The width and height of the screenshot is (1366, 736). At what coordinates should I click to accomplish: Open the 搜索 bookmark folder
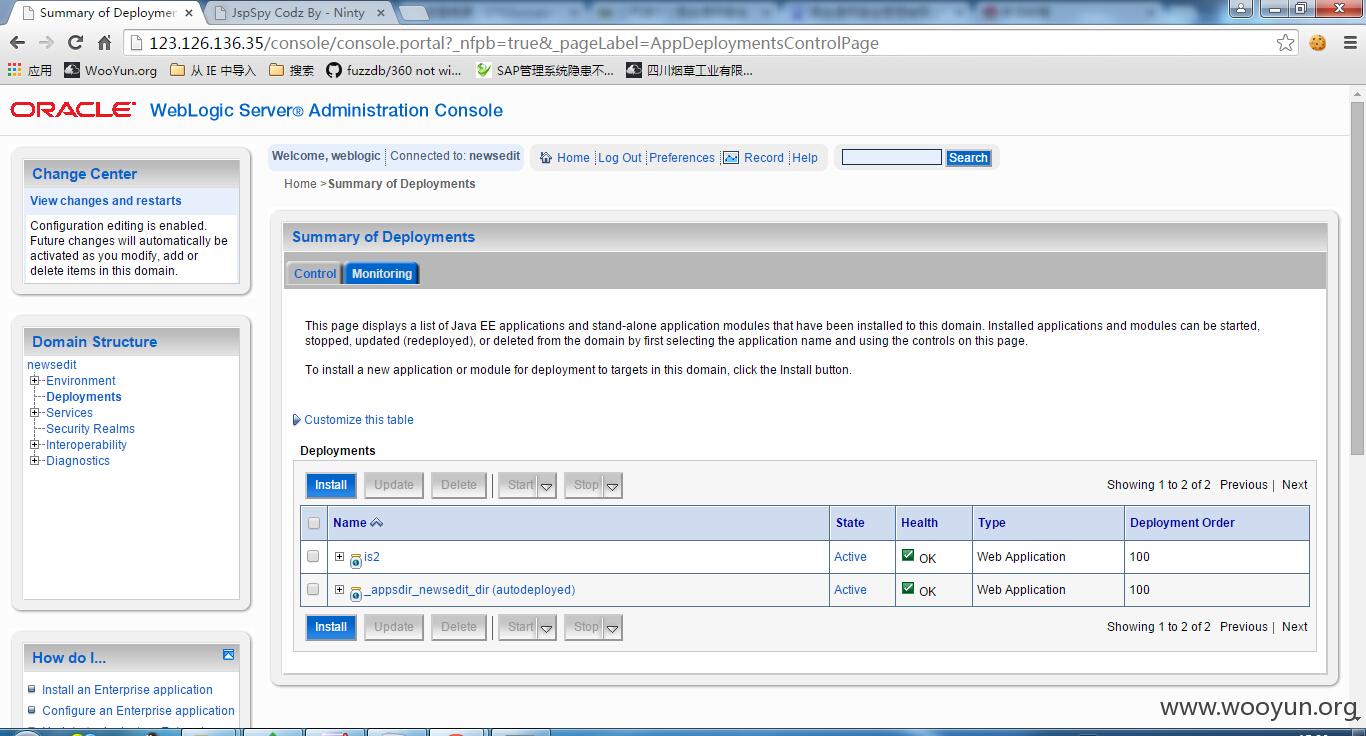291,70
